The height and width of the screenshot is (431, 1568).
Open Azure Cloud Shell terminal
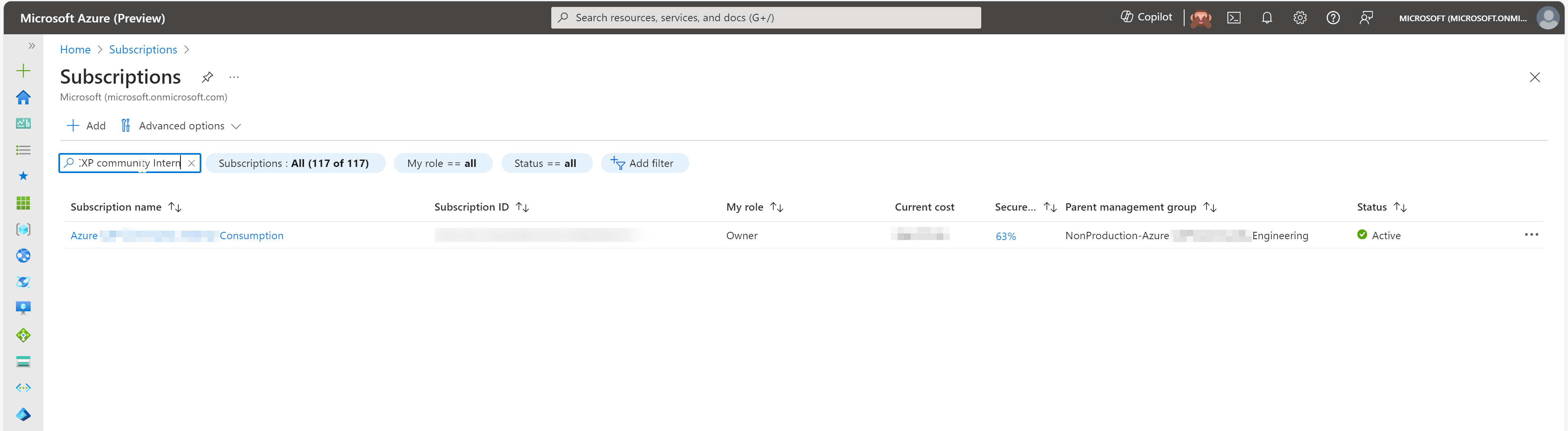[1234, 18]
